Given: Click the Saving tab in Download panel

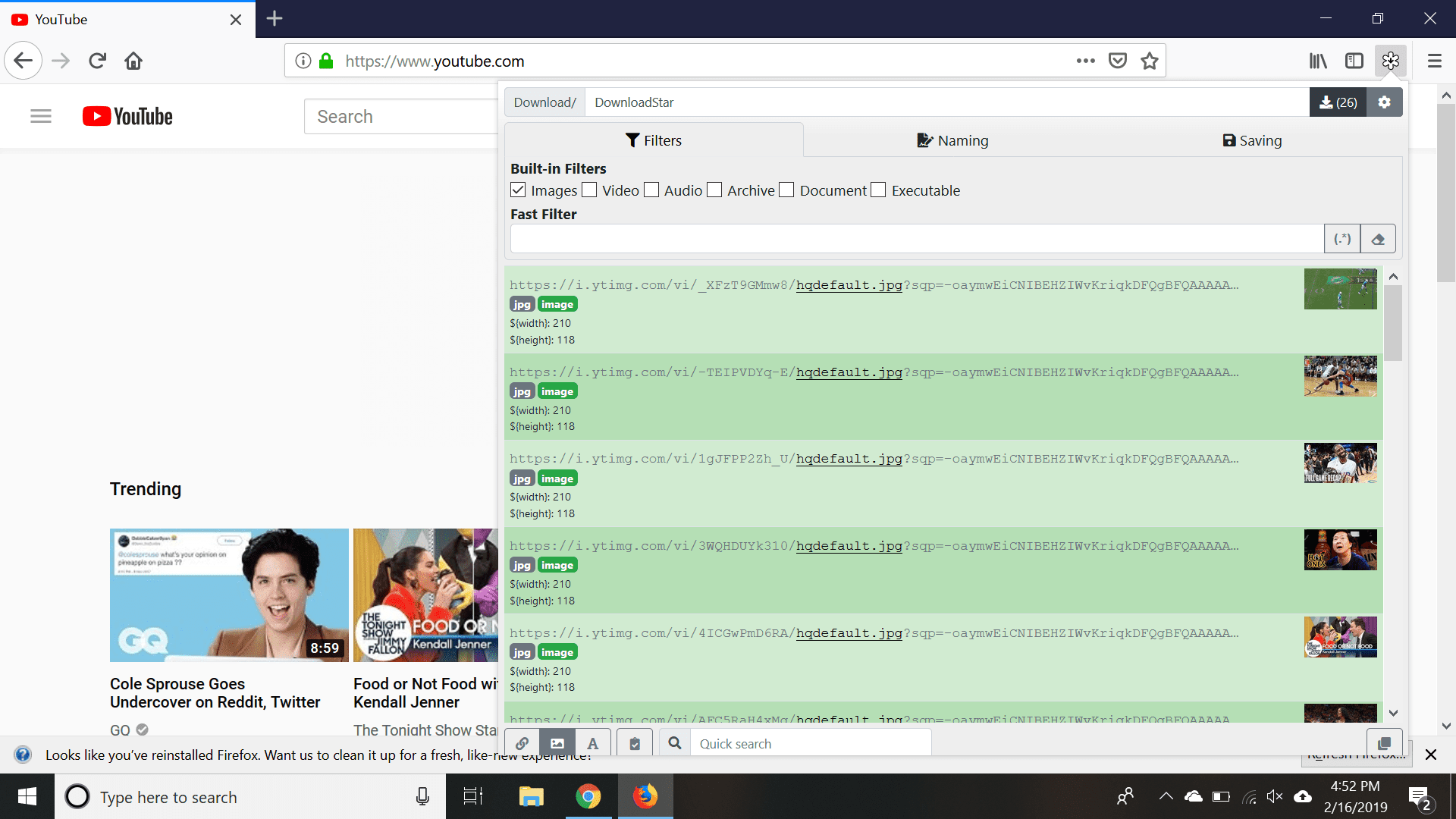Looking at the screenshot, I should (1251, 140).
